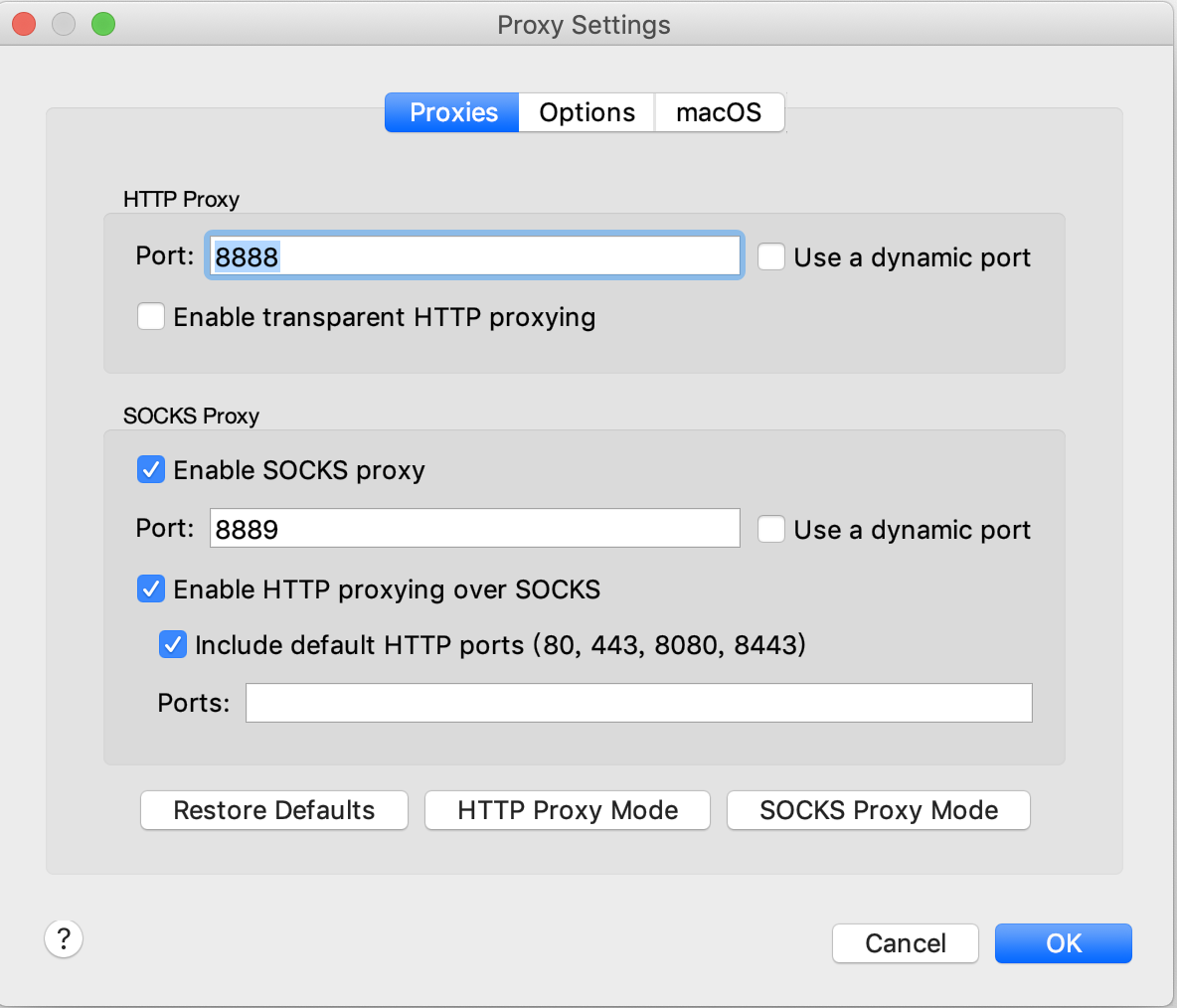
Task: Cancel the Proxy Settings dialog
Action: point(905,943)
